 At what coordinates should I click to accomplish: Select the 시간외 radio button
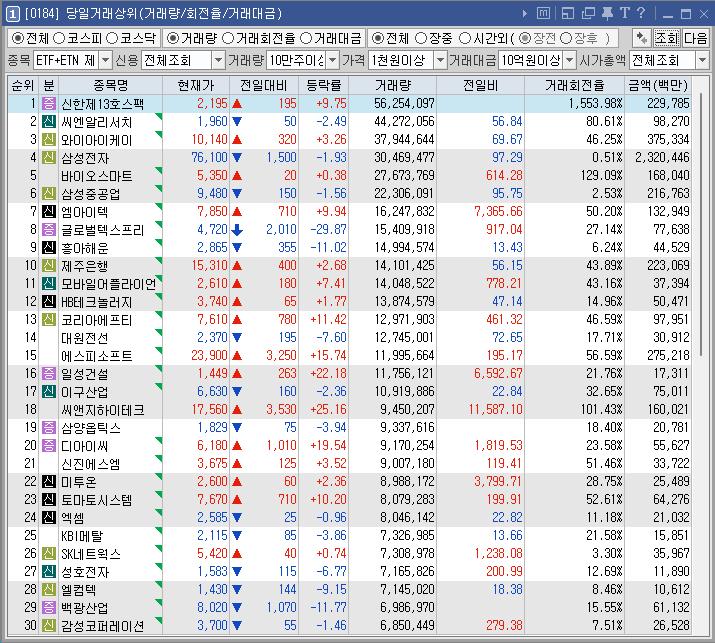pyautogui.click(x=465, y=38)
